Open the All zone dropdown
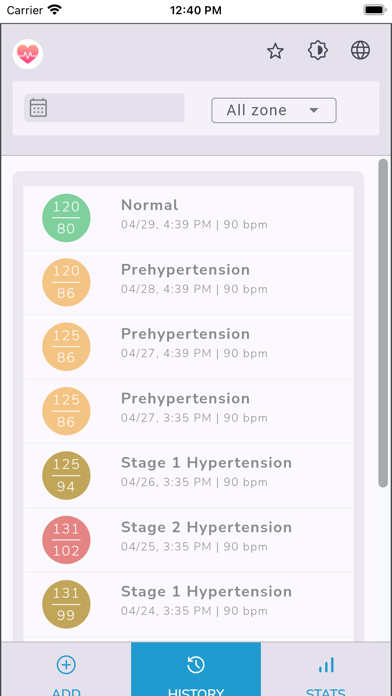 (x=274, y=110)
